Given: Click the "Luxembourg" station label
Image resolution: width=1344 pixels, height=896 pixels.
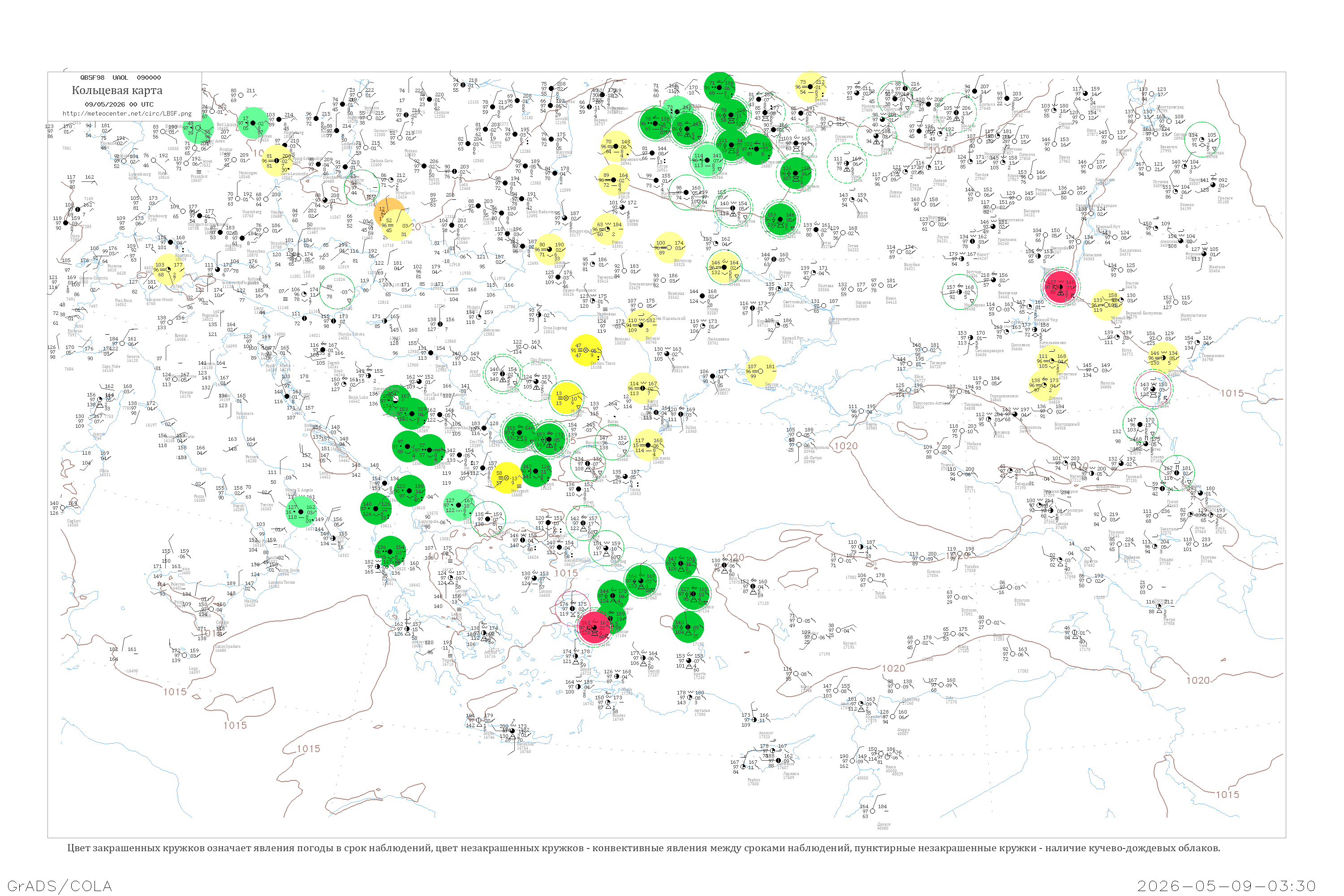Looking at the screenshot, I should click(x=139, y=174).
